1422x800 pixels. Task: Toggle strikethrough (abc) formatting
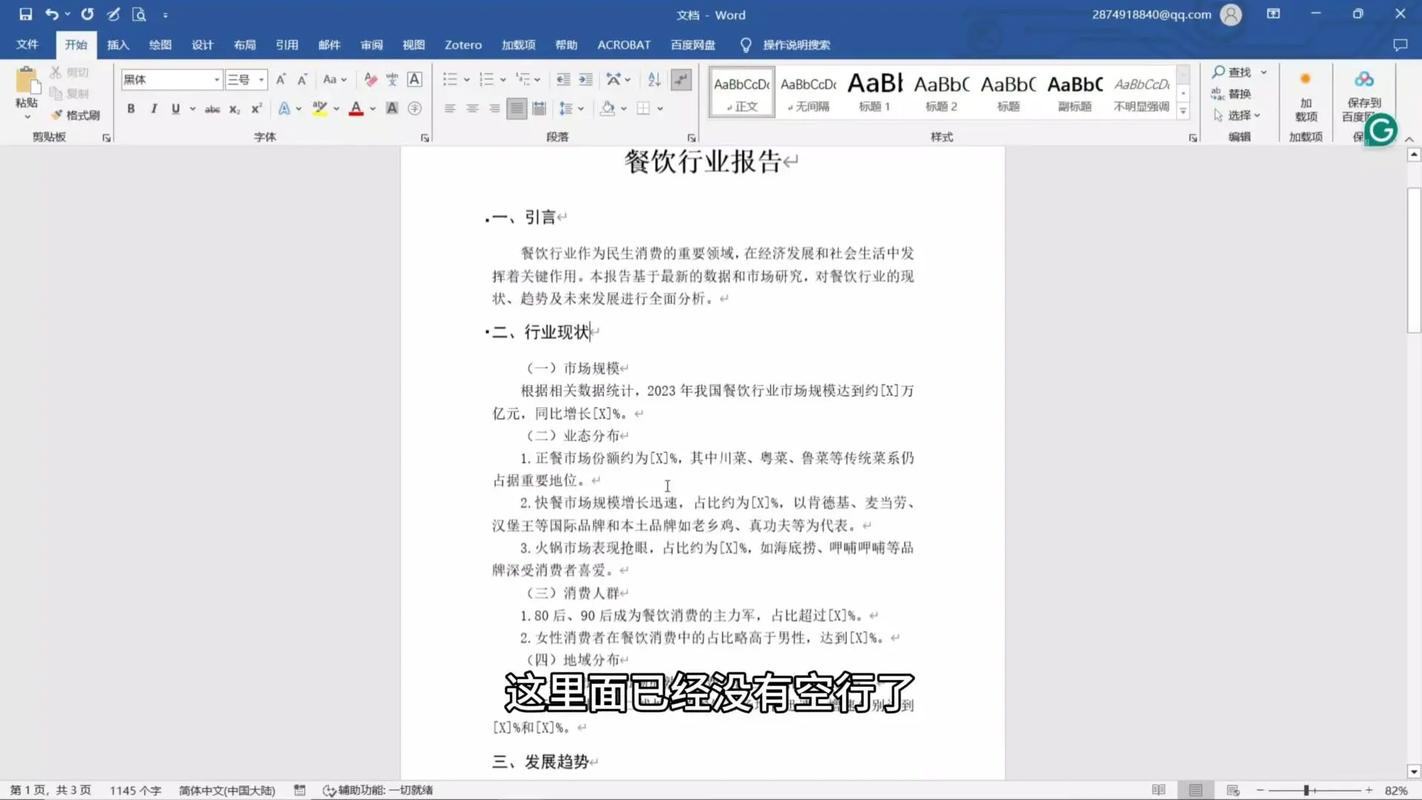pyautogui.click(x=212, y=108)
